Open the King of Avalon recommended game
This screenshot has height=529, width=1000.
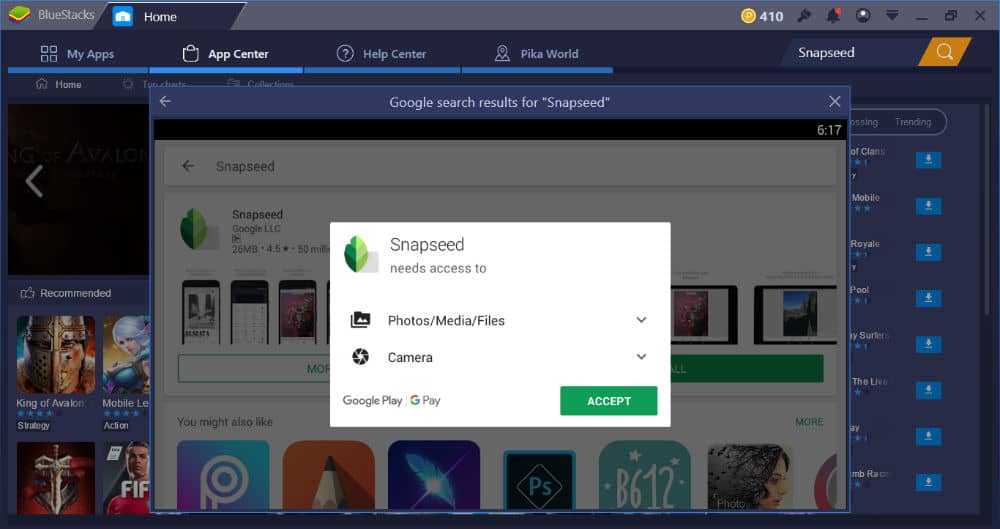point(55,355)
